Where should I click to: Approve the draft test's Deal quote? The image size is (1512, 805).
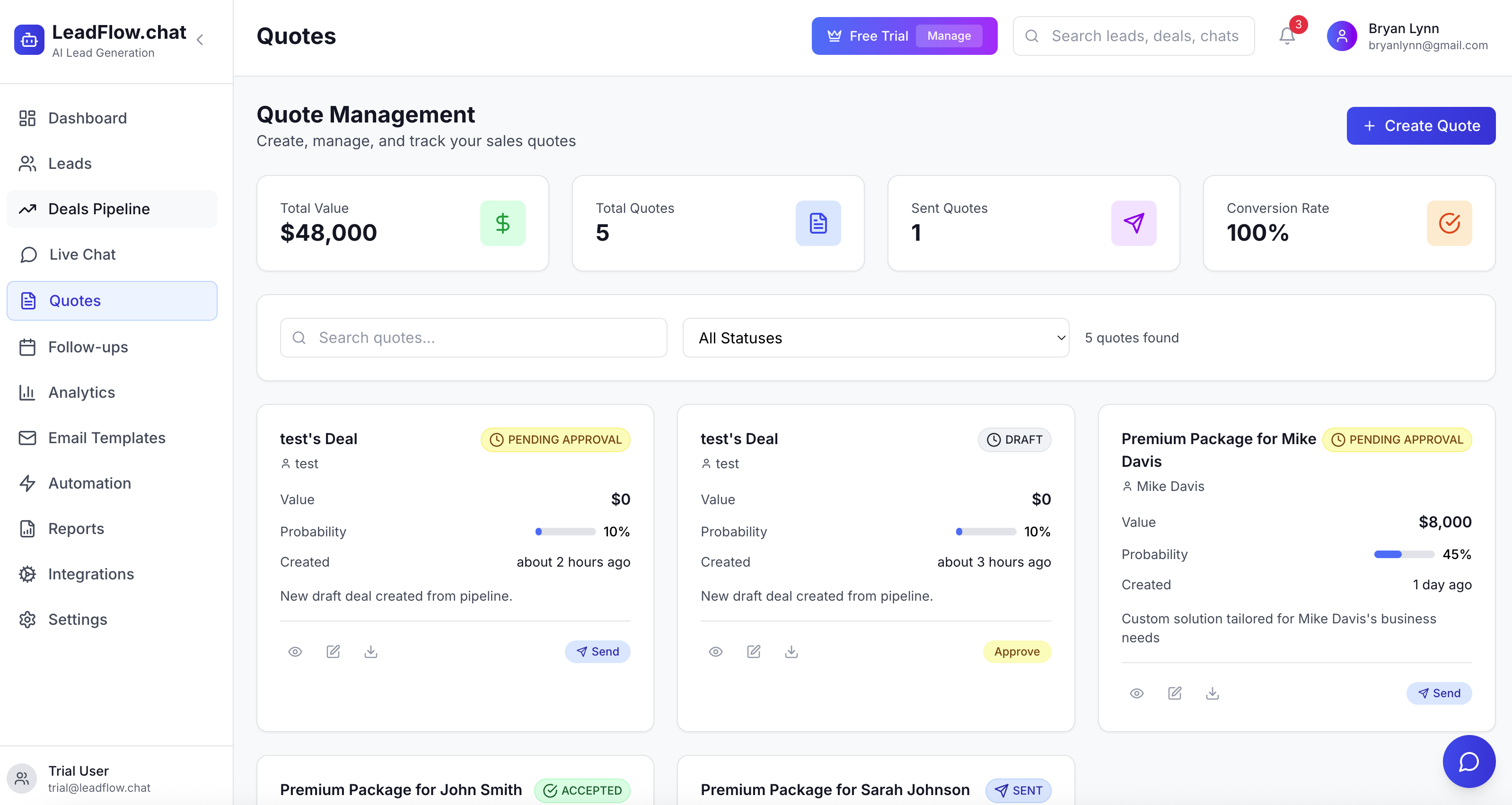[1017, 651]
